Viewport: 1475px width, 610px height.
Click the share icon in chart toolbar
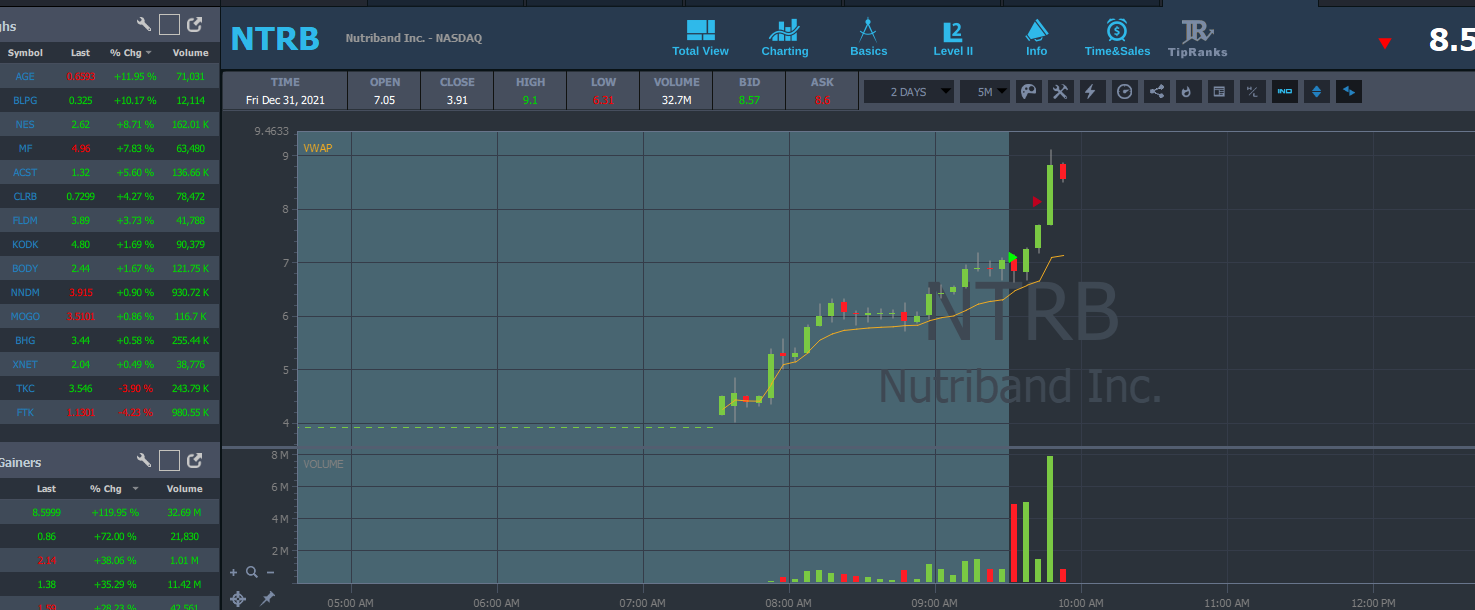[1156, 92]
